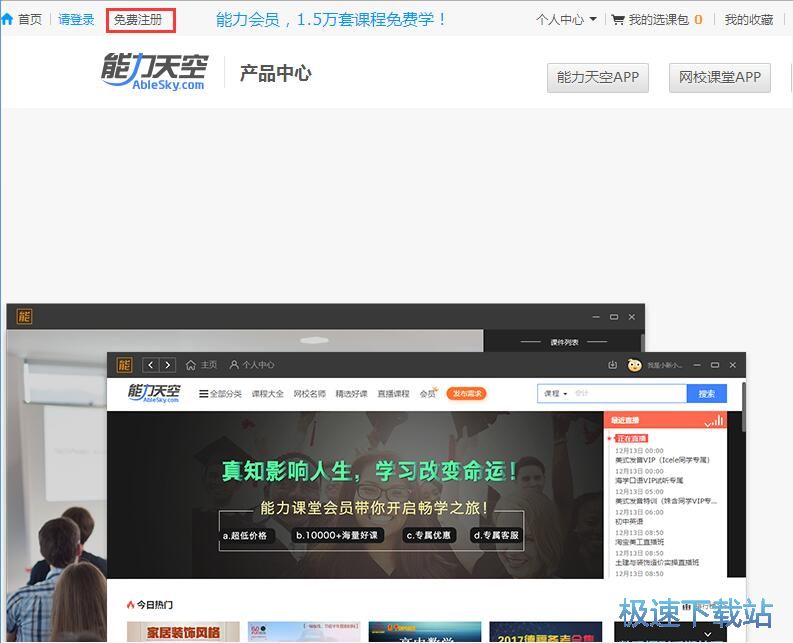The height and width of the screenshot is (643, 793).
Task: Minimize the back player window
Action: (x=596, y=317)
